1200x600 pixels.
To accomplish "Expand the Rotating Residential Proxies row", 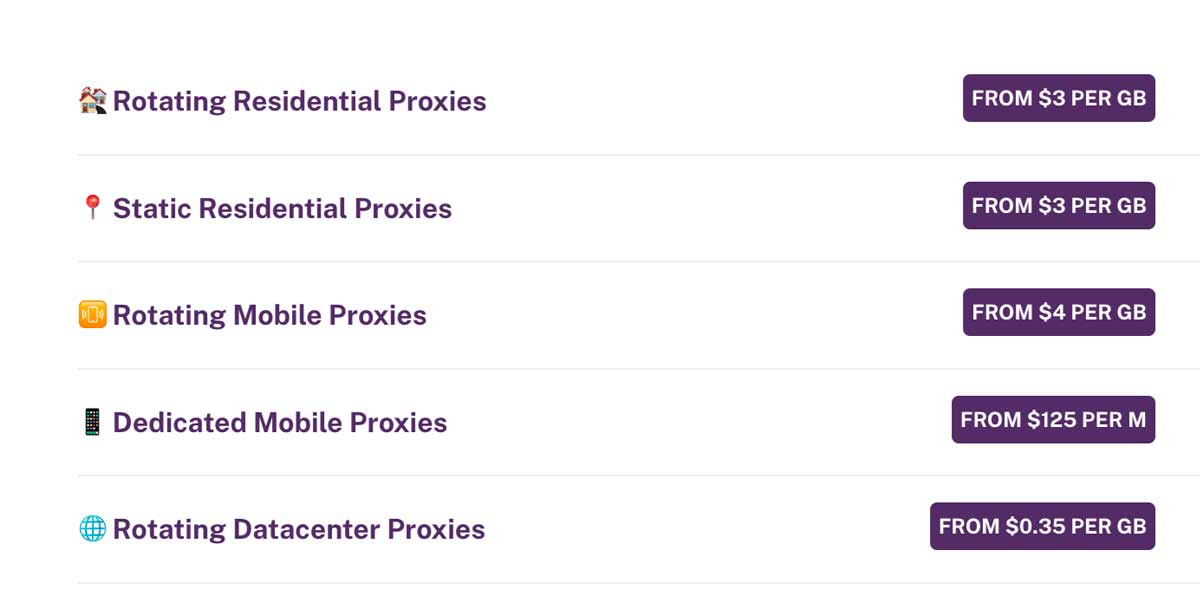I will click(700, 101).
